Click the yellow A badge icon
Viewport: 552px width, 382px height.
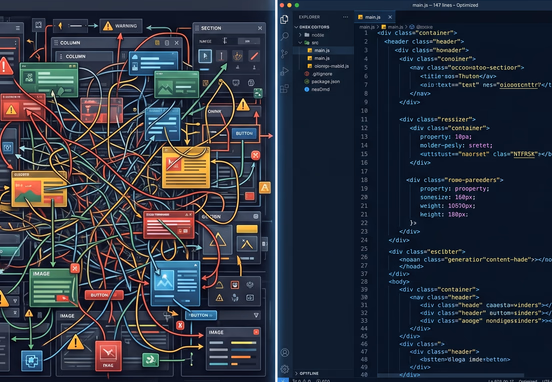(x=265, y=188)
